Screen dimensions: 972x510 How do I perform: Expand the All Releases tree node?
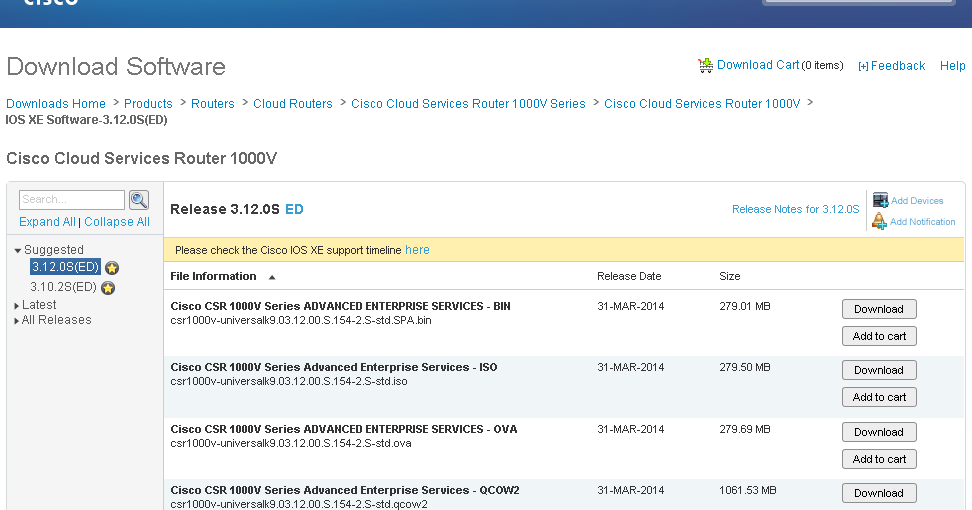(x=17, y=321)
